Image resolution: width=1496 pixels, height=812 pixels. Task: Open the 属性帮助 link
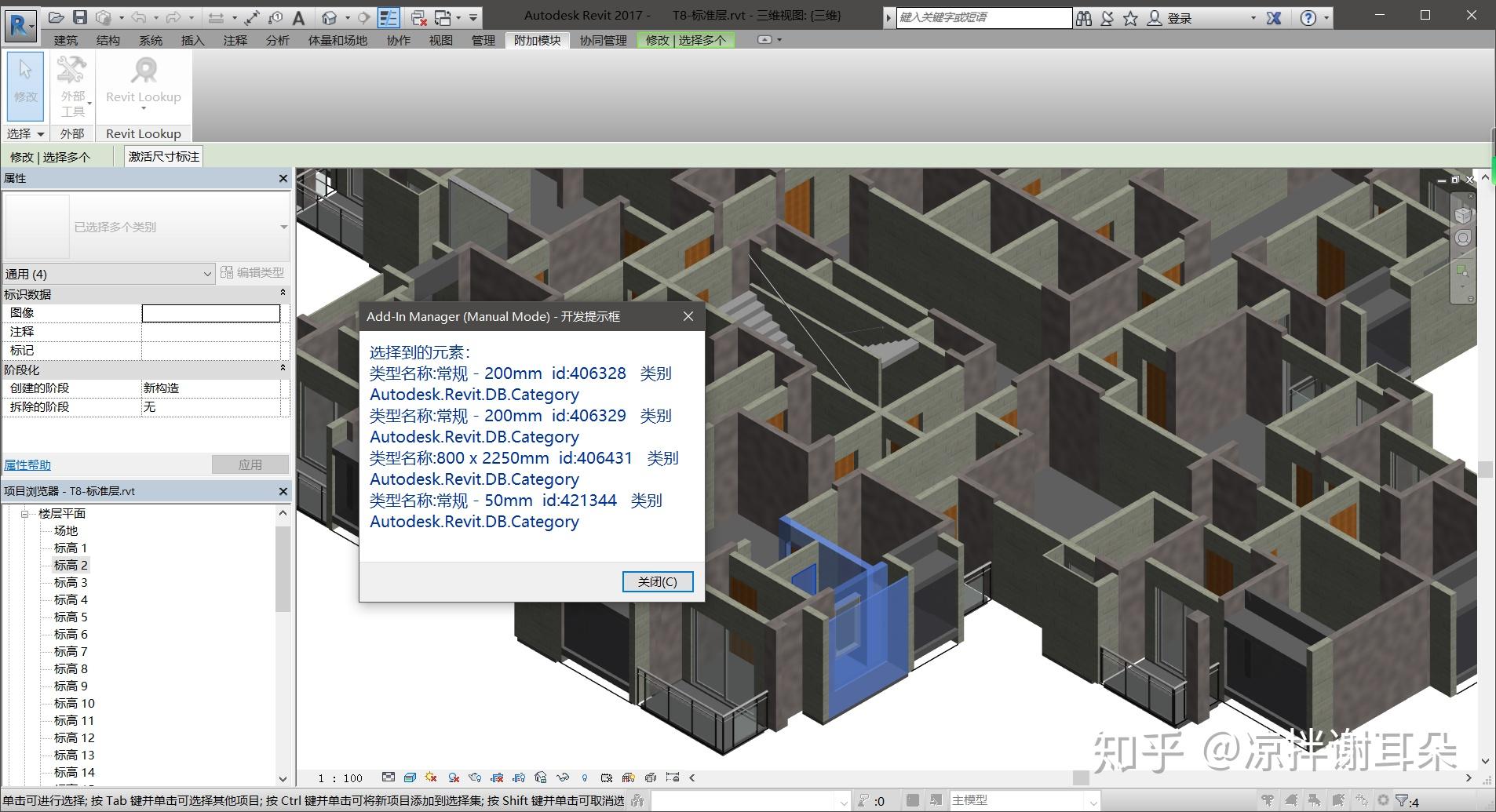click(x=27, y=464)
